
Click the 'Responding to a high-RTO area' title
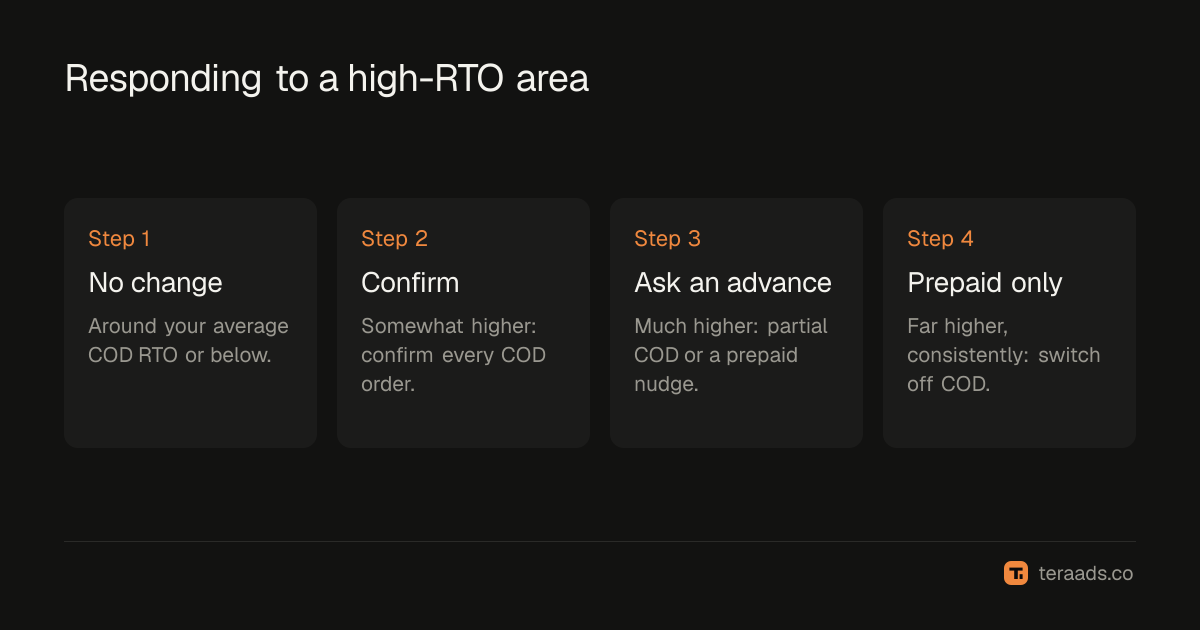pyautogui.click(x=327, y=79)
